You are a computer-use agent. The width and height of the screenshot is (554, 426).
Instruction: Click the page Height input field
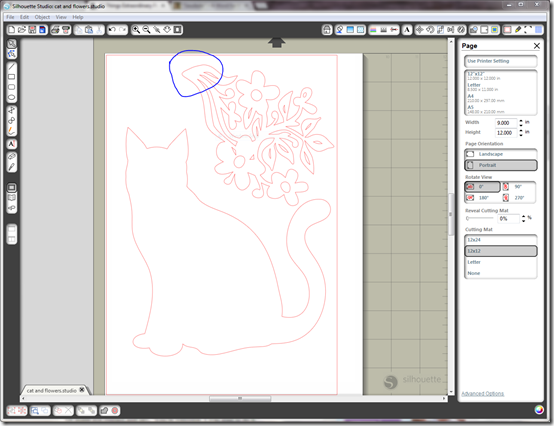506,133
